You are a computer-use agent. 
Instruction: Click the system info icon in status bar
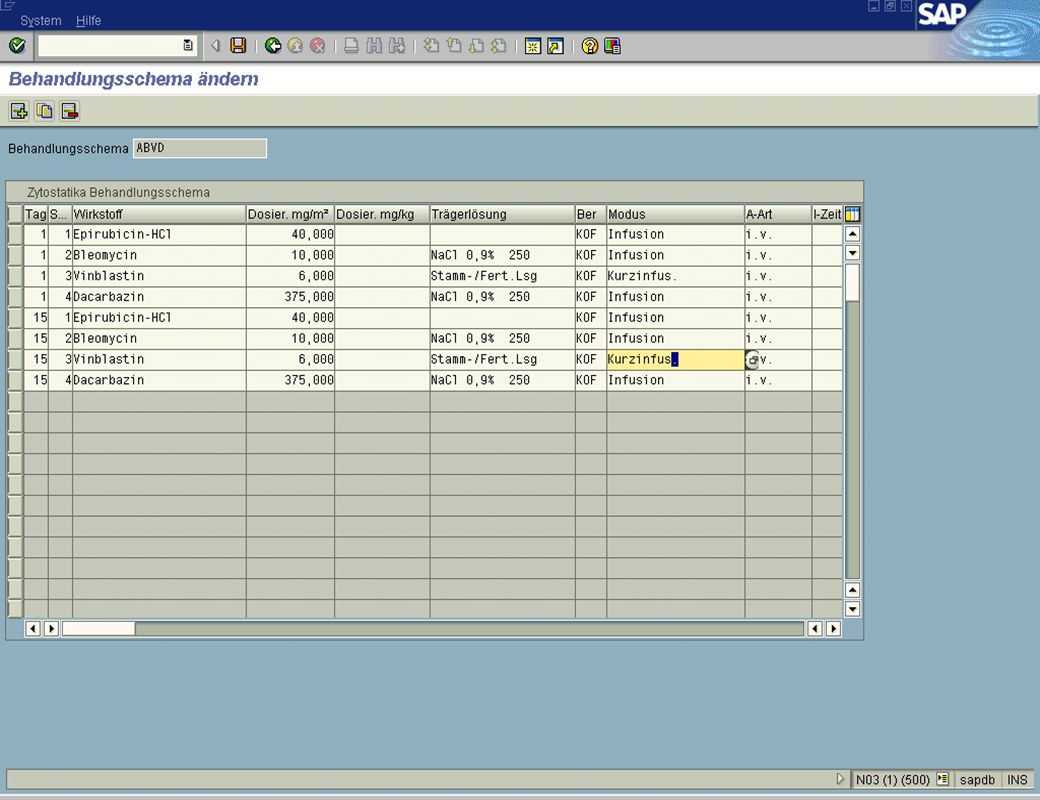coord(942,779)
